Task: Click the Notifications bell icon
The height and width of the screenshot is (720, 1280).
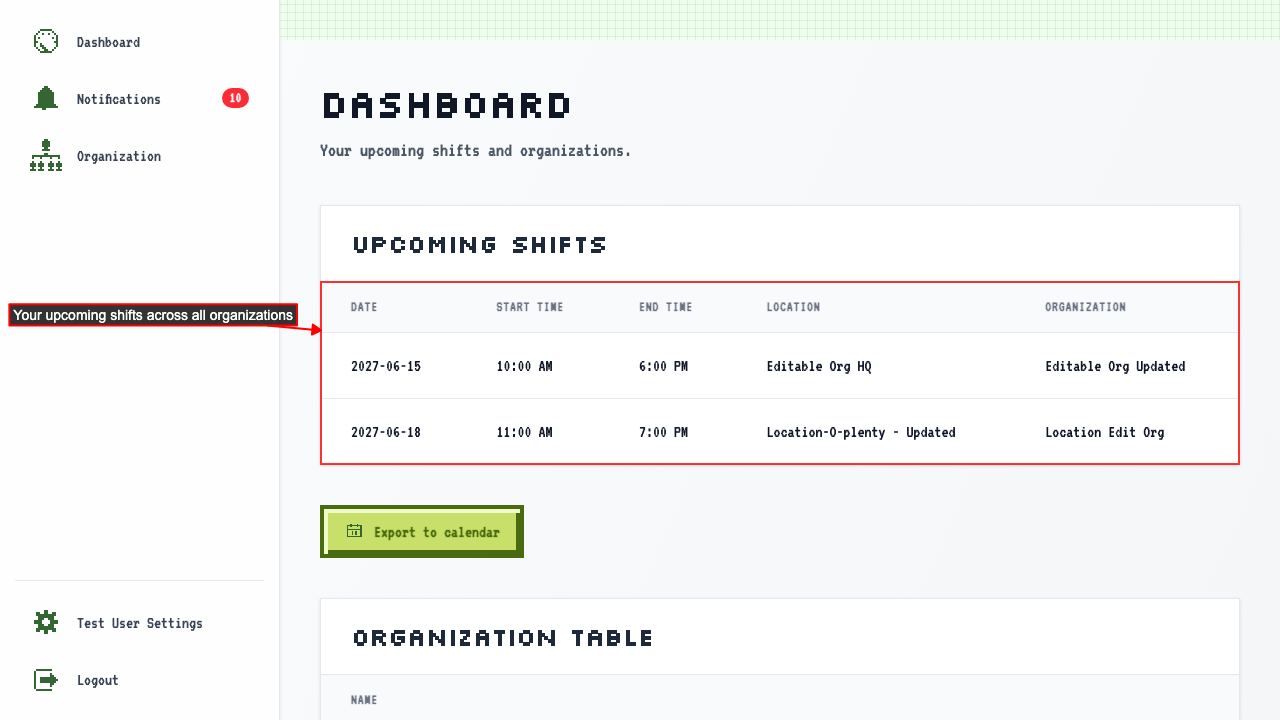Action: pos(46,99)
